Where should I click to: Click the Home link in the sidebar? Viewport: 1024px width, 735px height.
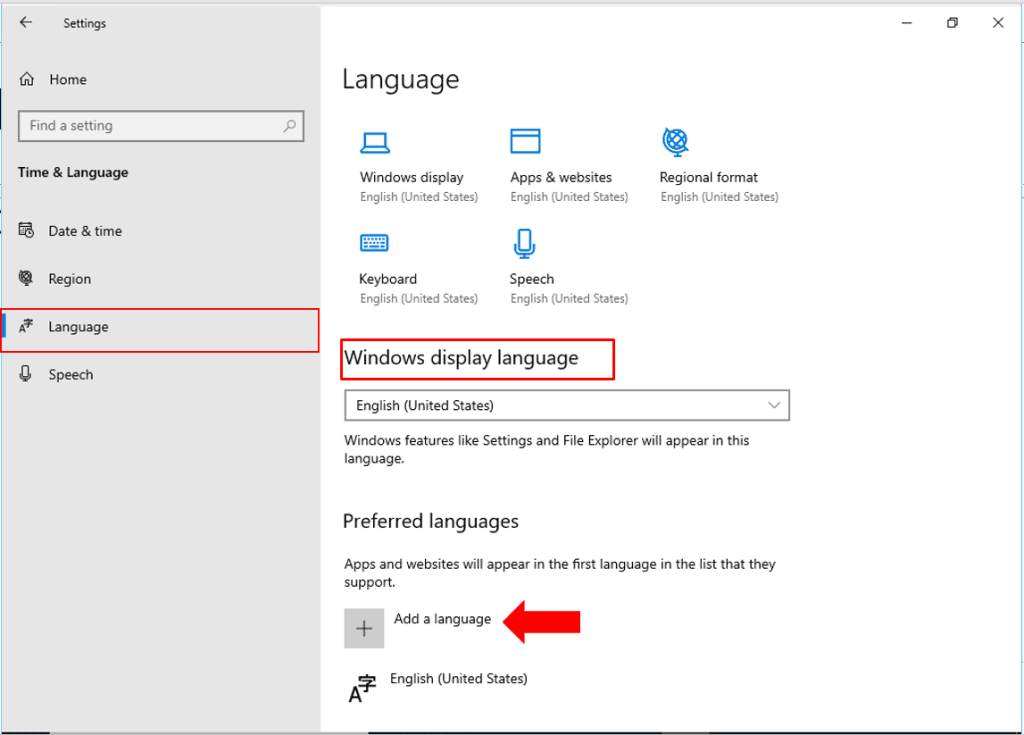(67, 80)
